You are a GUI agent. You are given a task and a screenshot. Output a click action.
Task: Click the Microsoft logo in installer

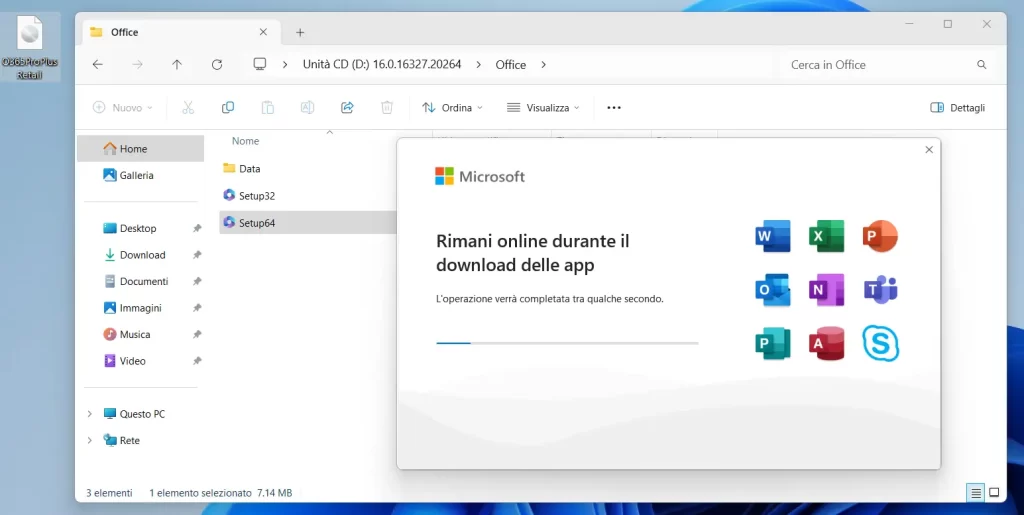(x=480, y=176)
